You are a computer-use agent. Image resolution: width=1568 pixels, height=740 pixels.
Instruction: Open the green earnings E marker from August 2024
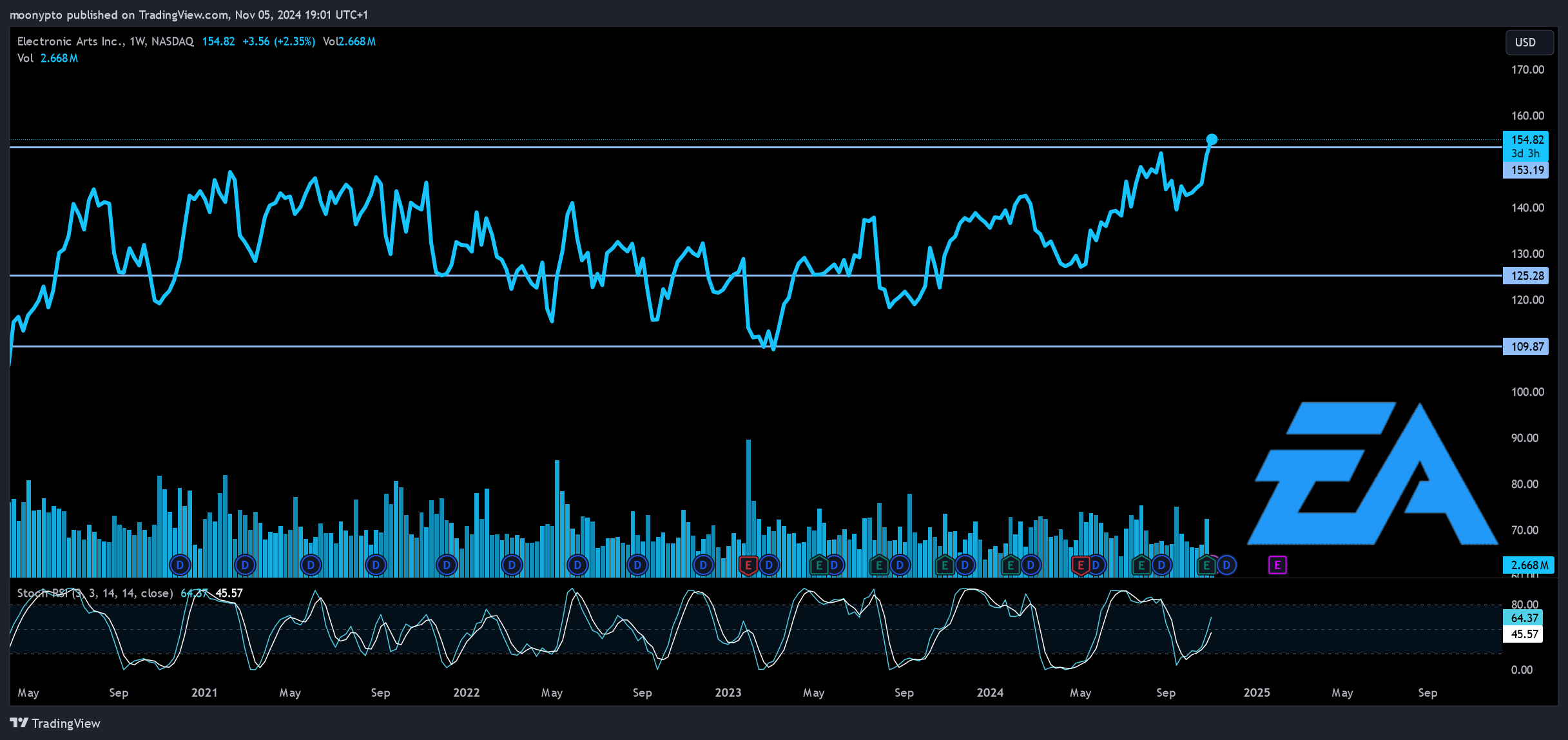point(1141,565)
